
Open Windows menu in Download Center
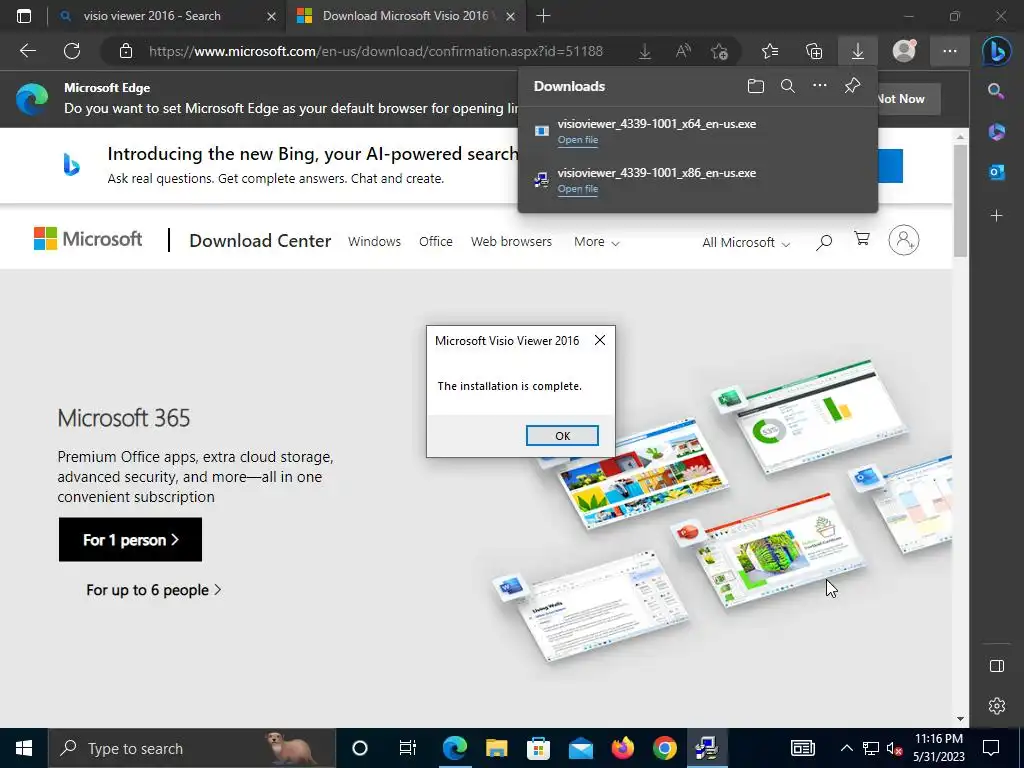[374, 242]
